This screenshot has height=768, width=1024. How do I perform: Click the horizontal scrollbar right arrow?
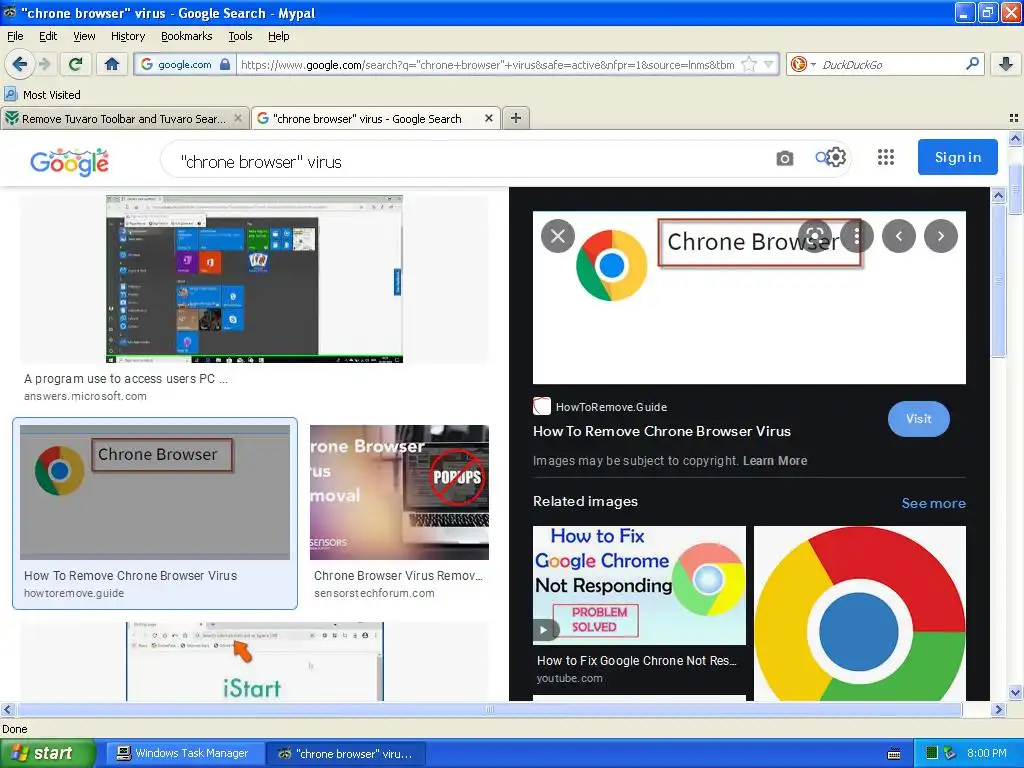click(998, 709)
